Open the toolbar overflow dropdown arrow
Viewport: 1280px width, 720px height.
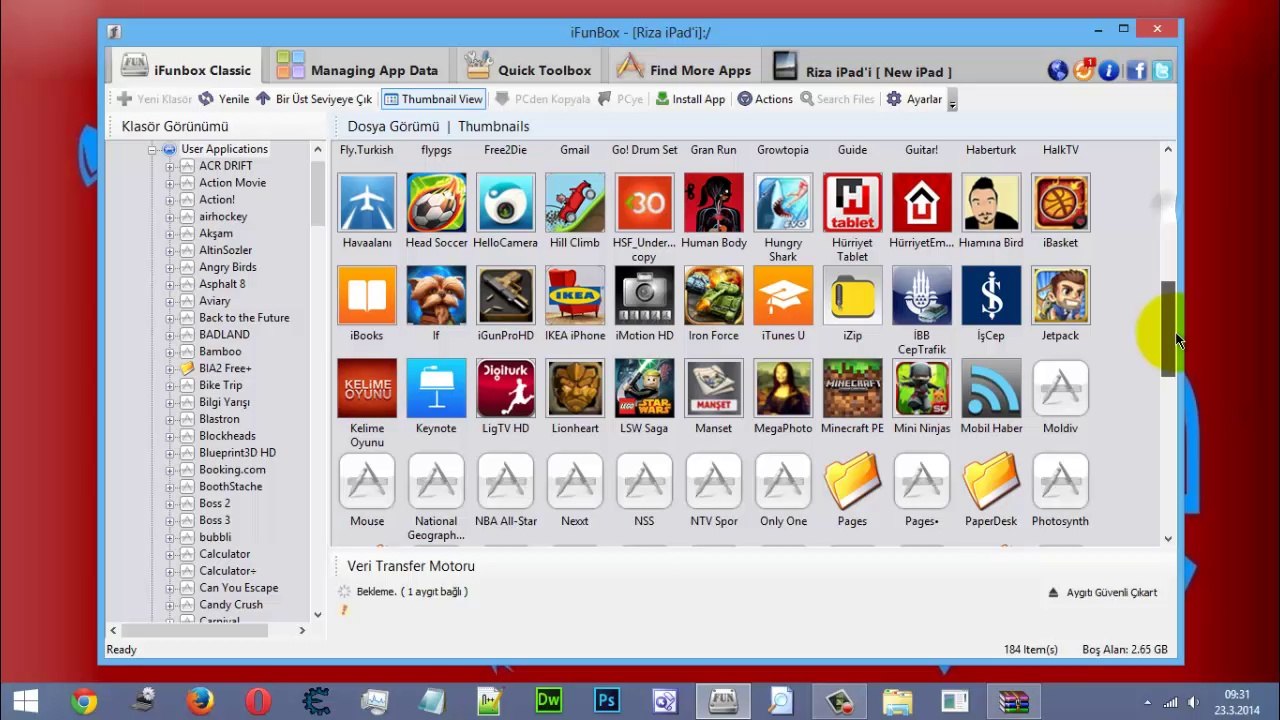coord(953,101)
